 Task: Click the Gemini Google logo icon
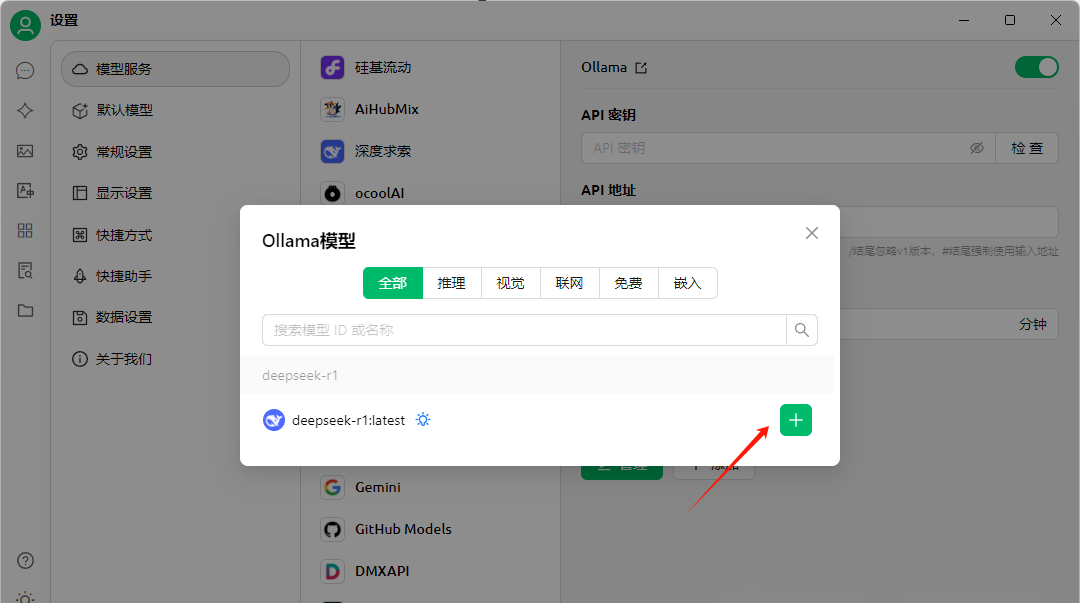(x=333, y=487)
